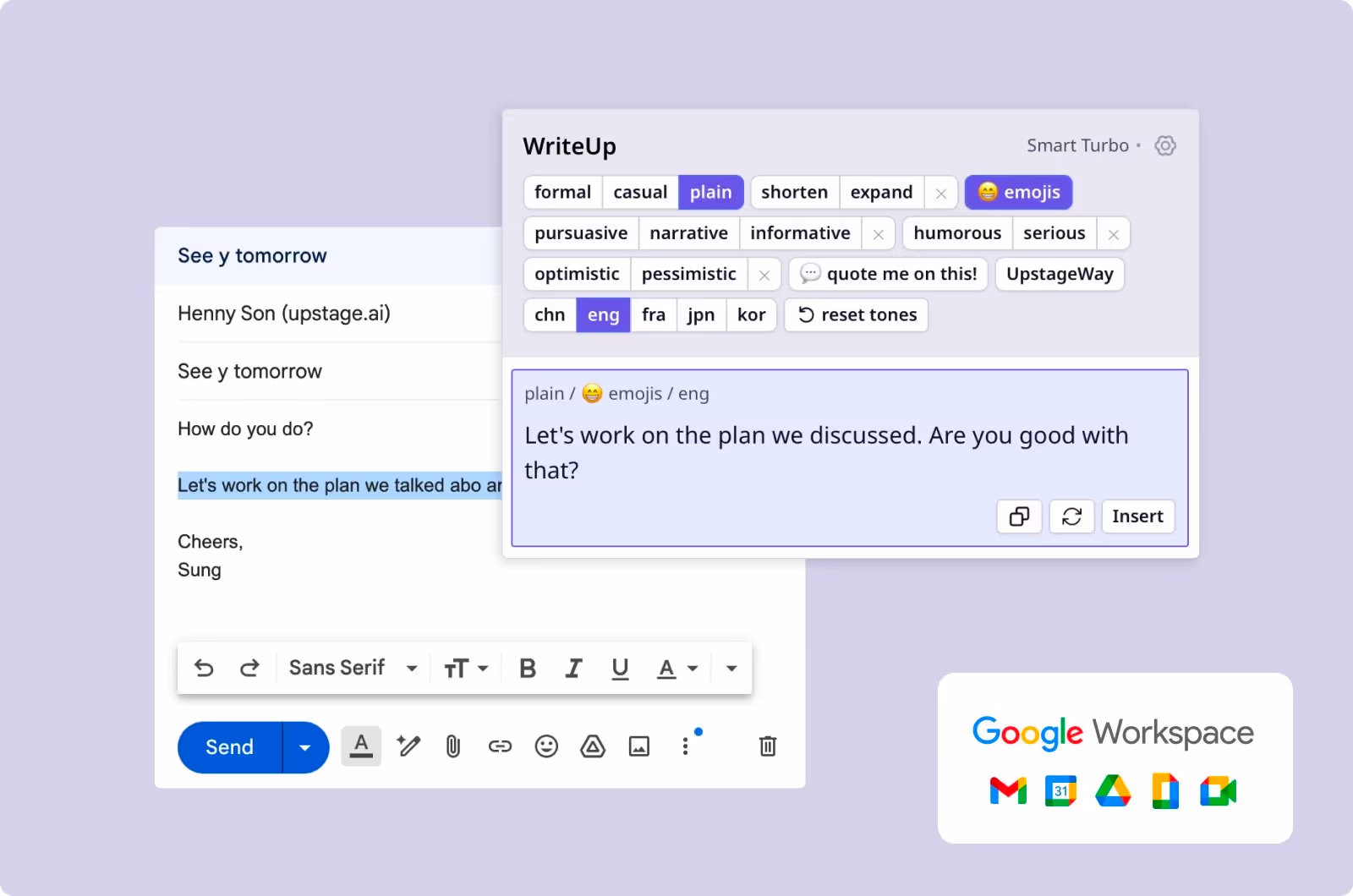
Task: Undo the last edit in the compose window
Action: 203,668
